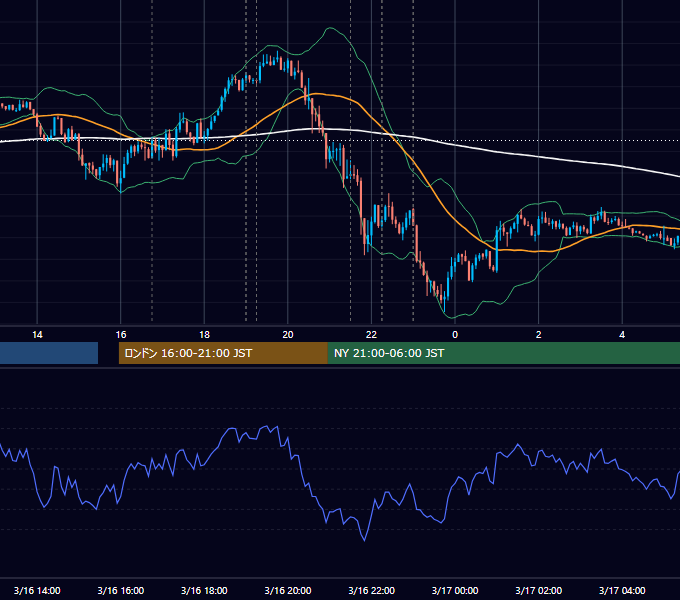Viewport: 680px width, 600px height.
Task: Click the 3/17 02:00 date label
Action: (x=539, y=590)
